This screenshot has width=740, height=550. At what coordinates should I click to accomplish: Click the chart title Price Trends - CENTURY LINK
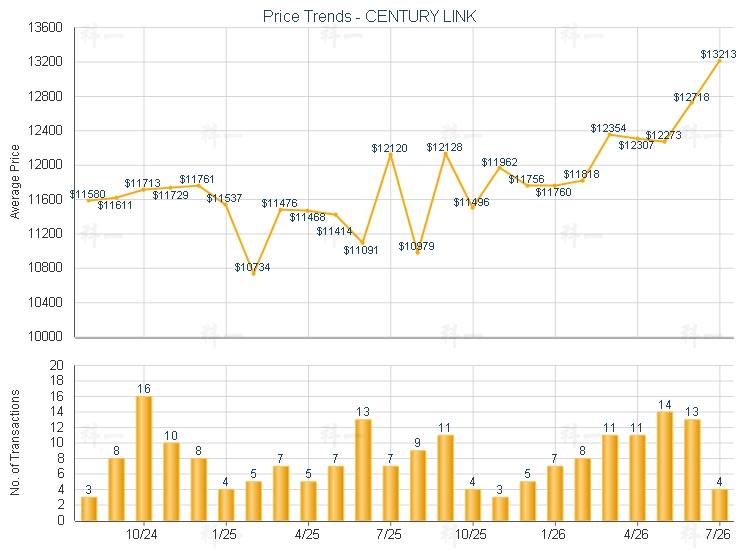[369, 16]
